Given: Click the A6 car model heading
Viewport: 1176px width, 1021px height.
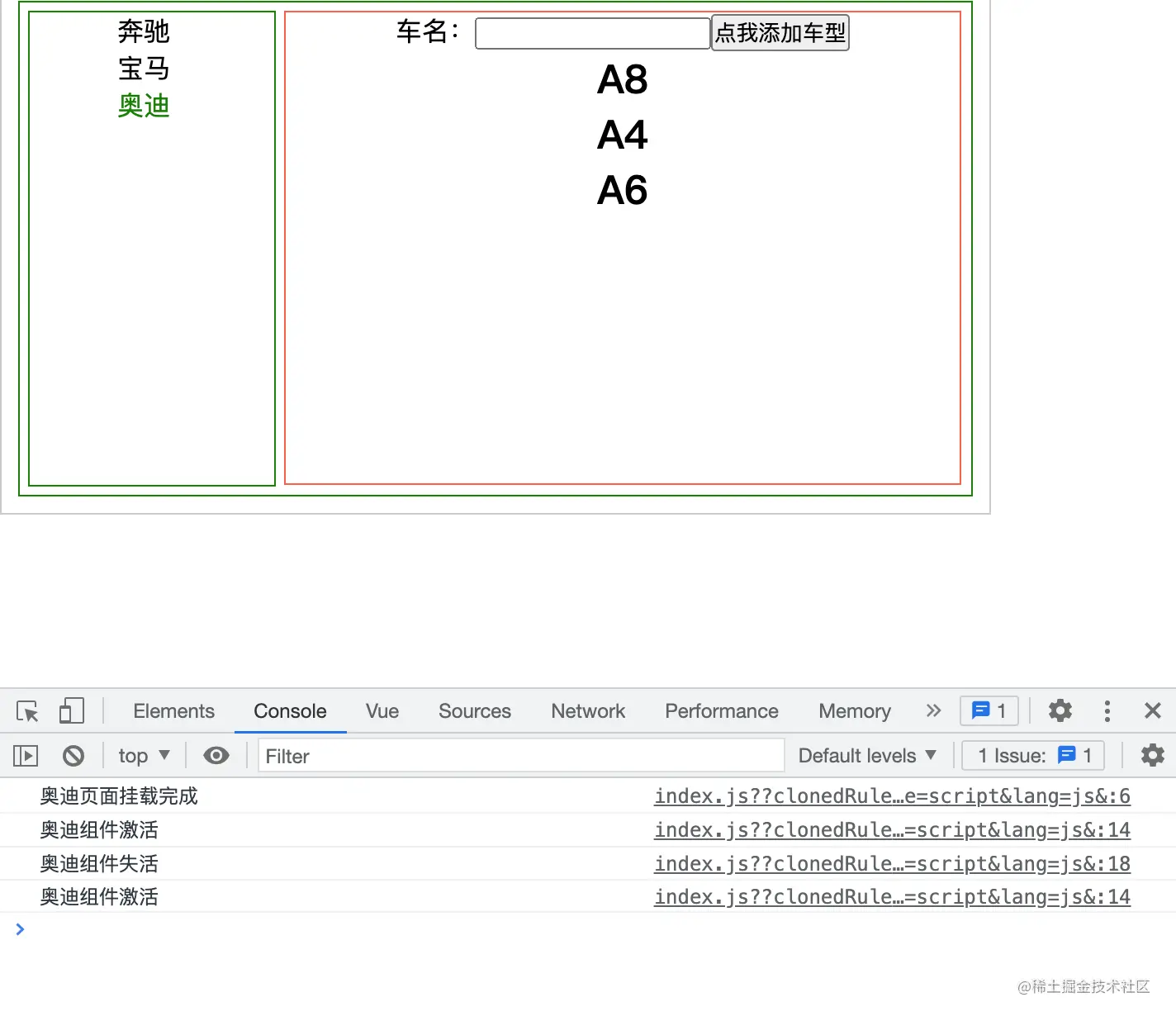Looking at the screenshot, I should pyautogui.click(x=623, y=191).
